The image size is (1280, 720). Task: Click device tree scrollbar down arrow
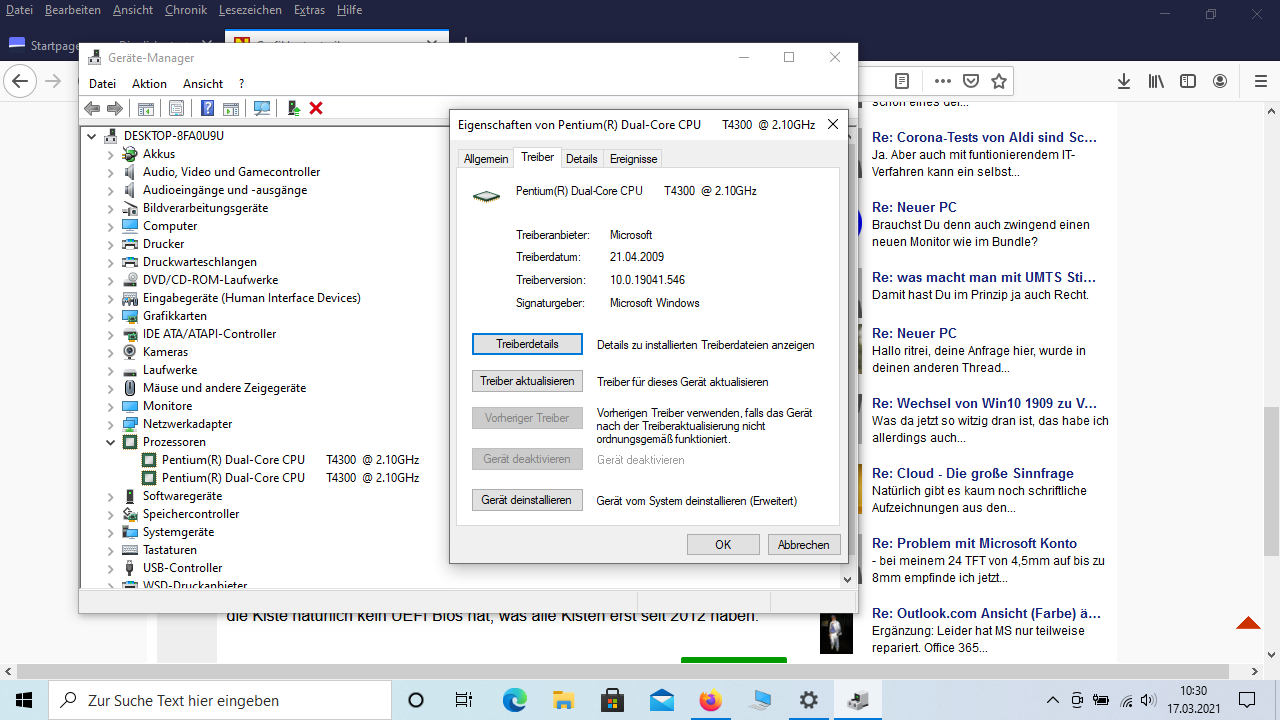click(848, 579)
